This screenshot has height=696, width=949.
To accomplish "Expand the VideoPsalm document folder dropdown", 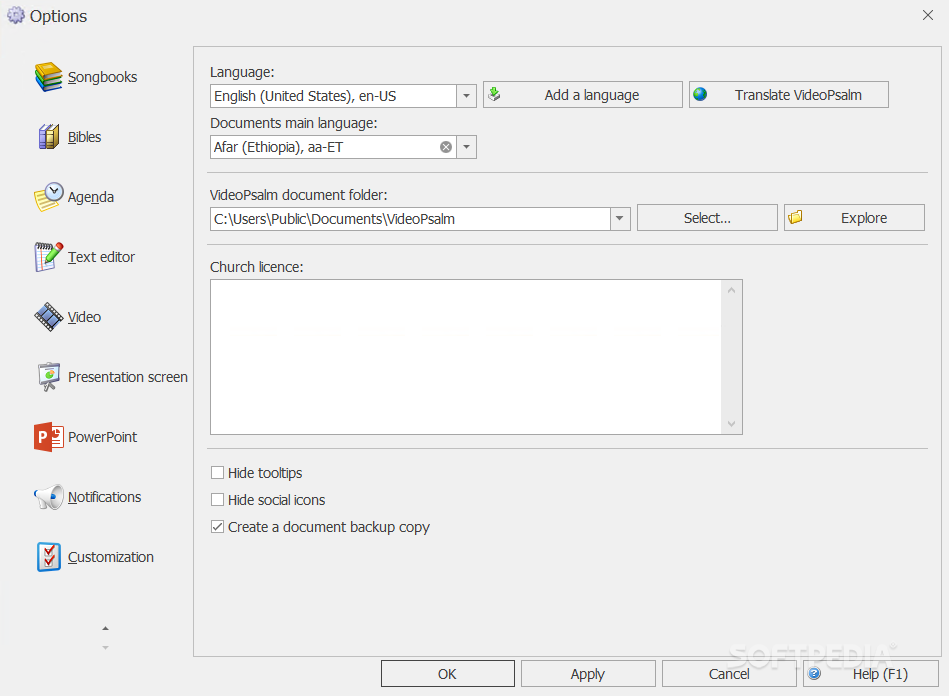I will [620, 218].
